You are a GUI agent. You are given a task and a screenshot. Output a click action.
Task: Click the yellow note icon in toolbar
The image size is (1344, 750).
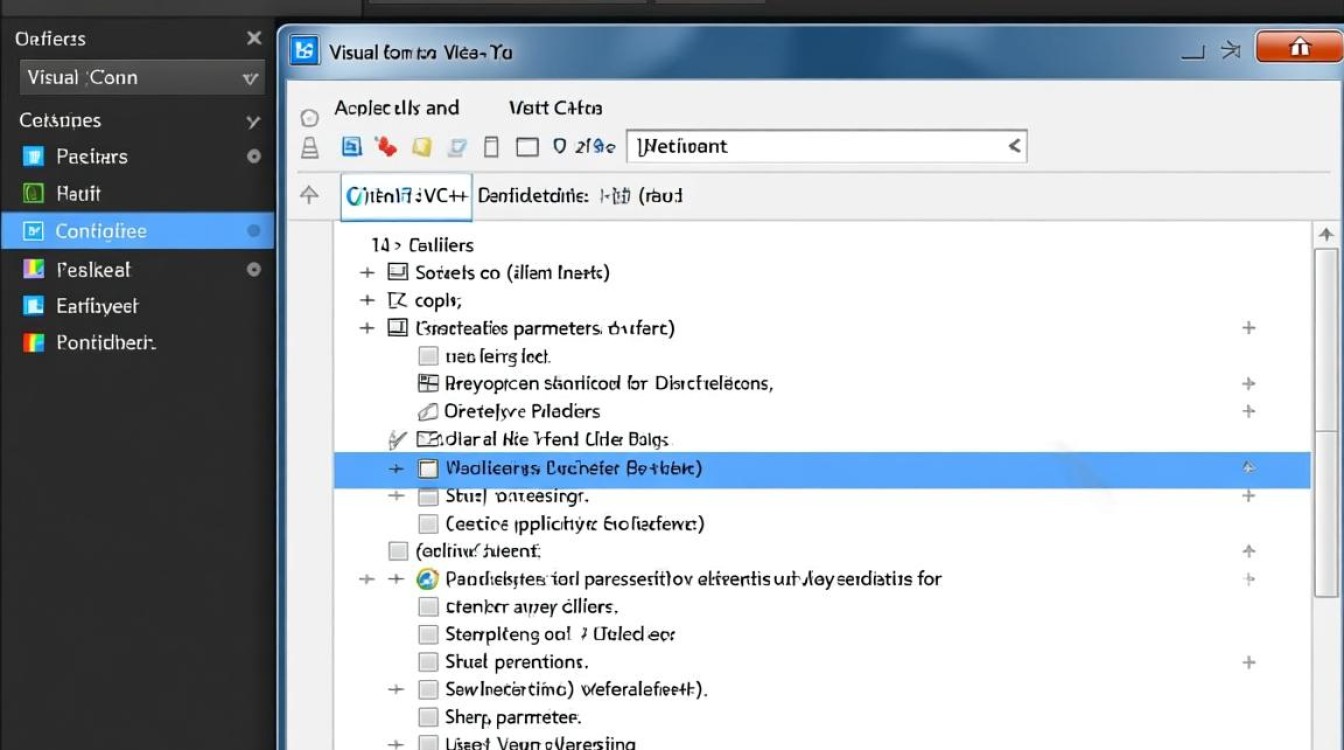click(x=421, y=147)
